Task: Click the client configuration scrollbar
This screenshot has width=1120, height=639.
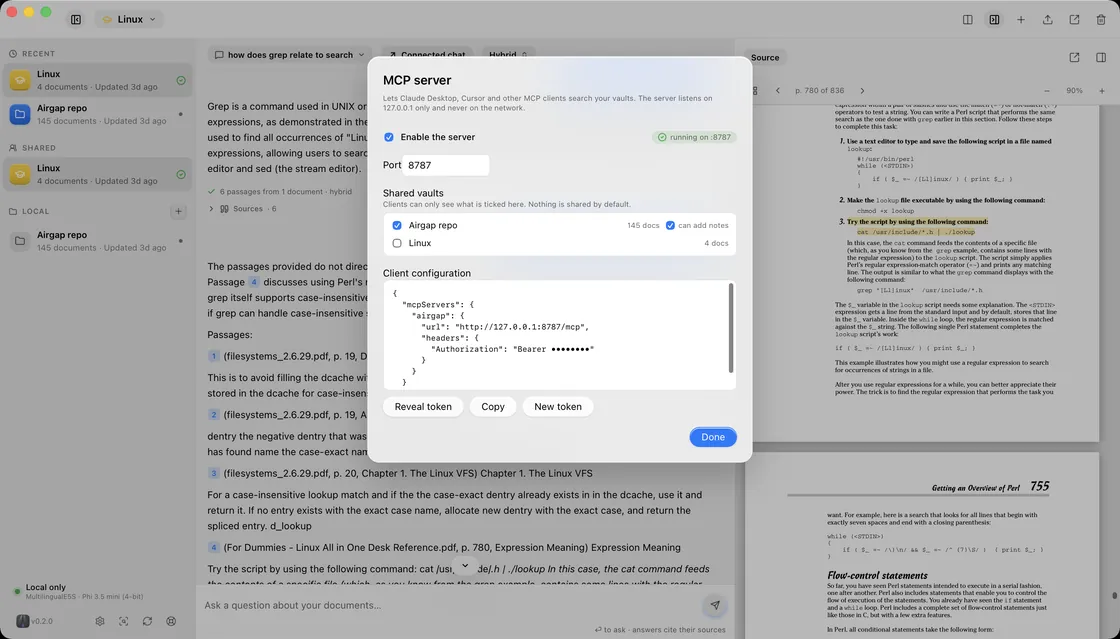Action: coord(731,328)
